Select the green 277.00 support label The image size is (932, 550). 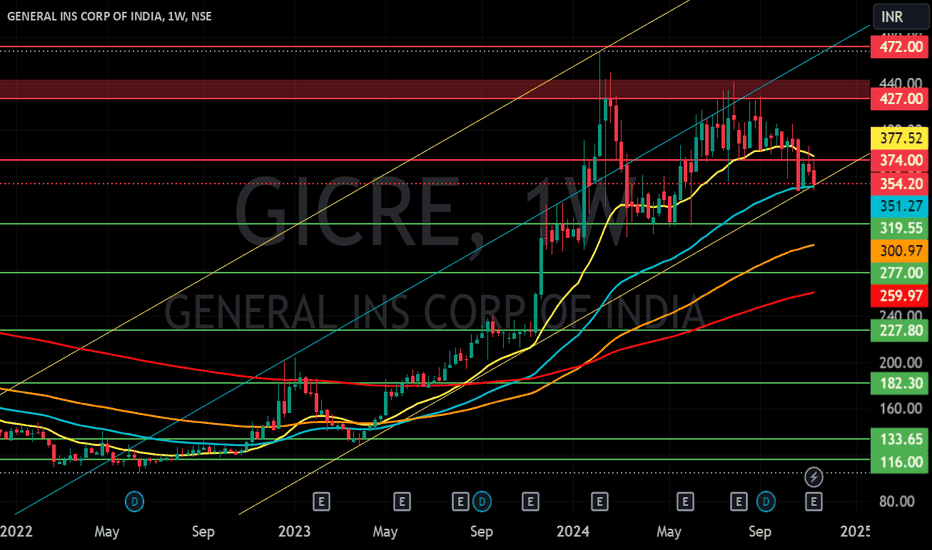pos(899,273)
